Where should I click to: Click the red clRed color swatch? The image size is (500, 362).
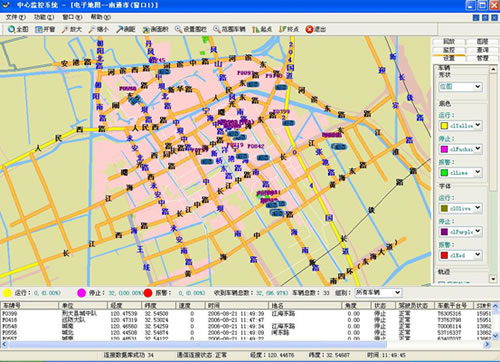(444, 255)
